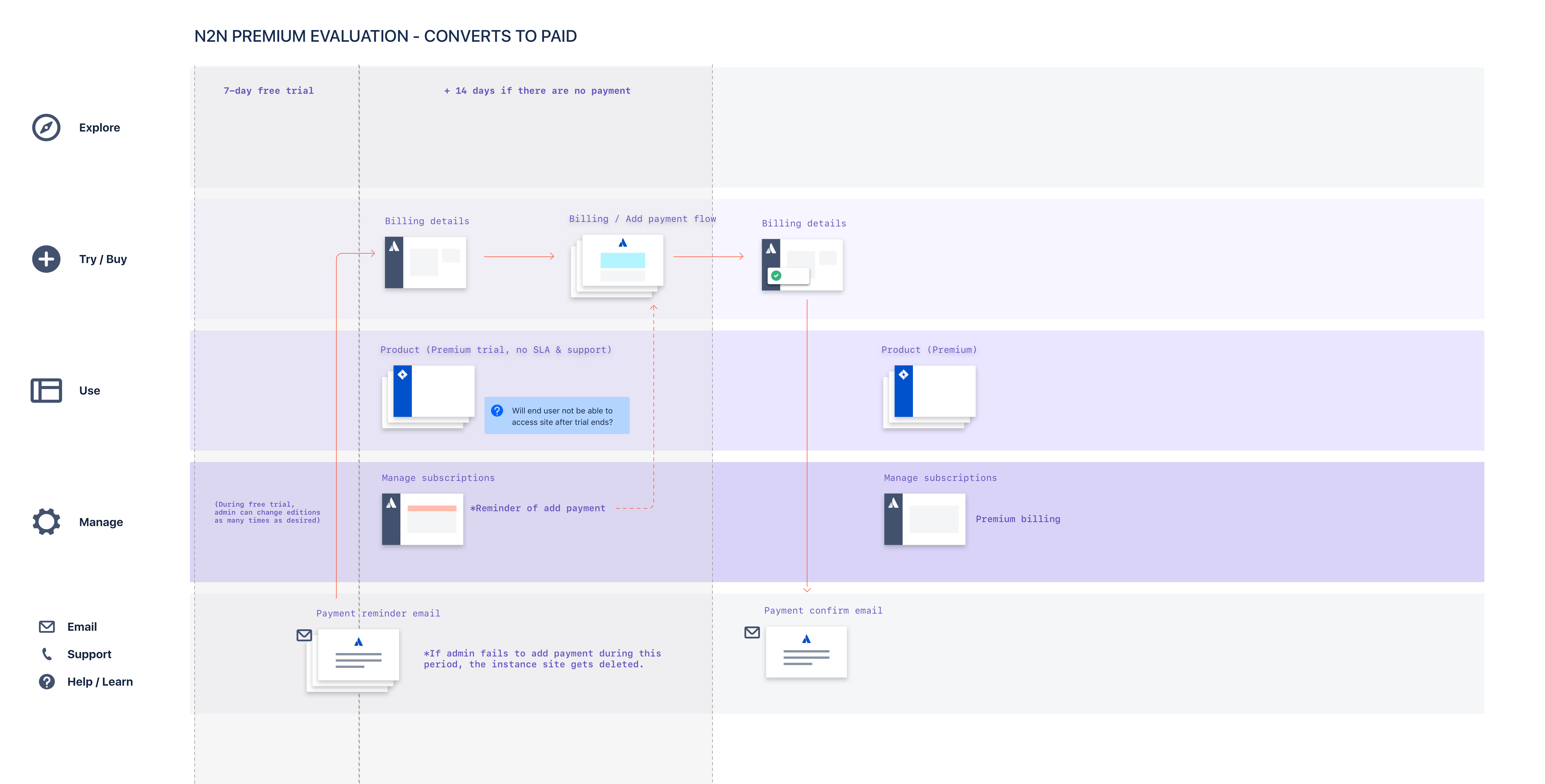Viewport: 1545px width, 784px height.
Task: Select '*If admin fails to add payment' note
Action: coord(542,659)
